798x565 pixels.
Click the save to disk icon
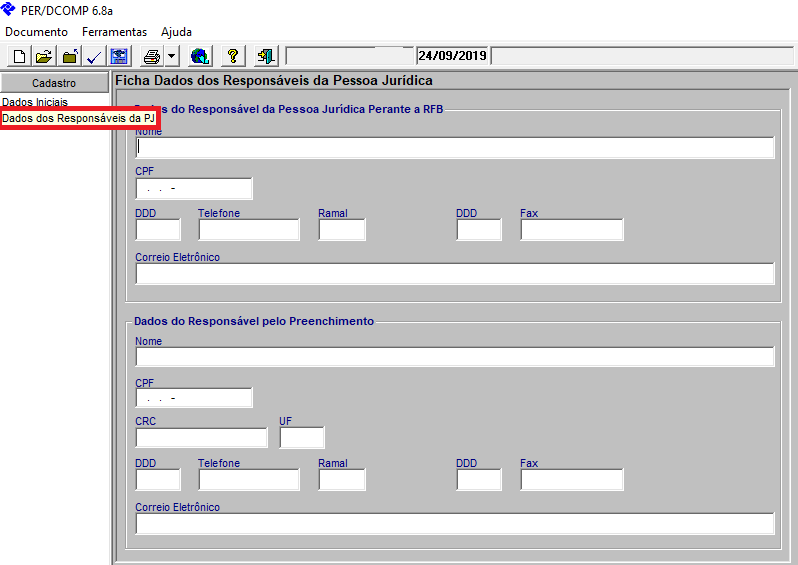tap(119, 56)
